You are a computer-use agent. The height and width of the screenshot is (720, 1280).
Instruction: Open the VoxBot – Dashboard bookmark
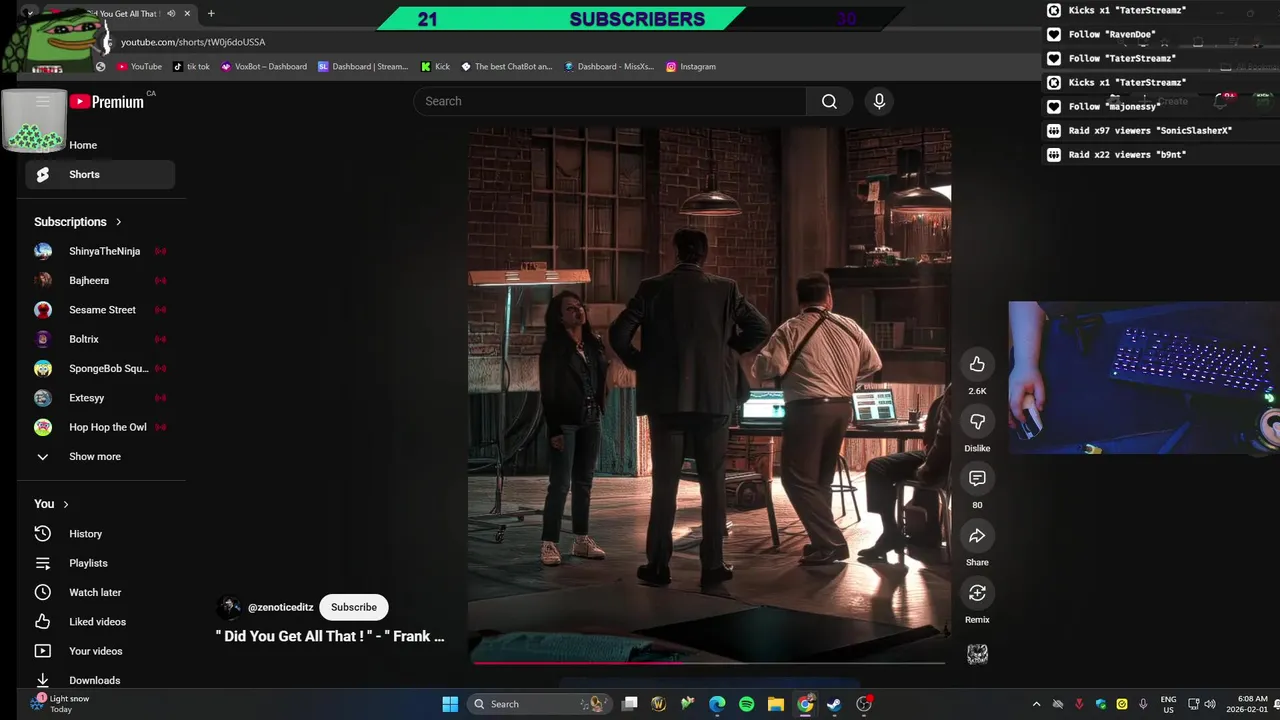pyautogui.click(x=264, y=66)
